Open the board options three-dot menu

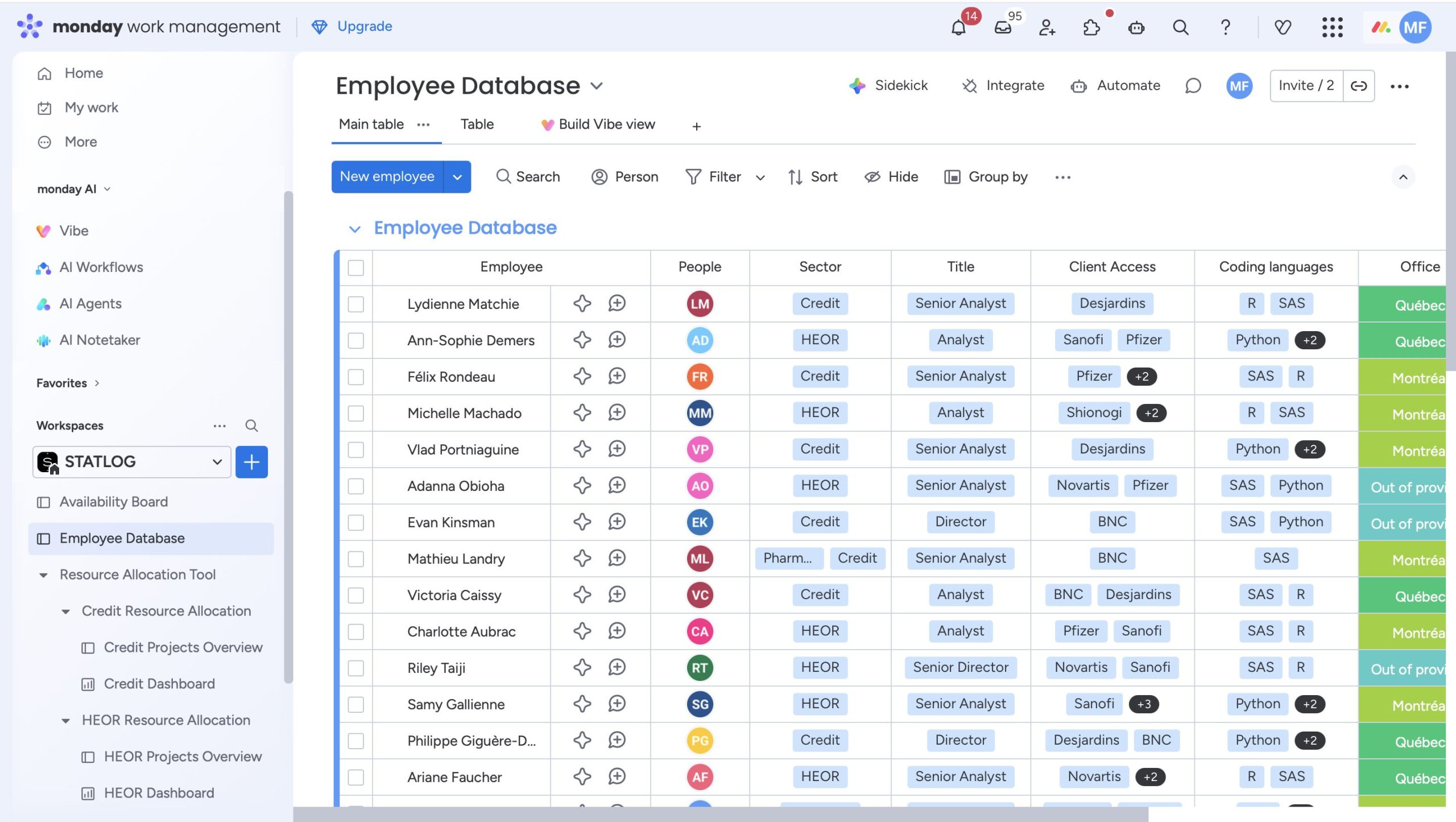[x=1400, y=86]
